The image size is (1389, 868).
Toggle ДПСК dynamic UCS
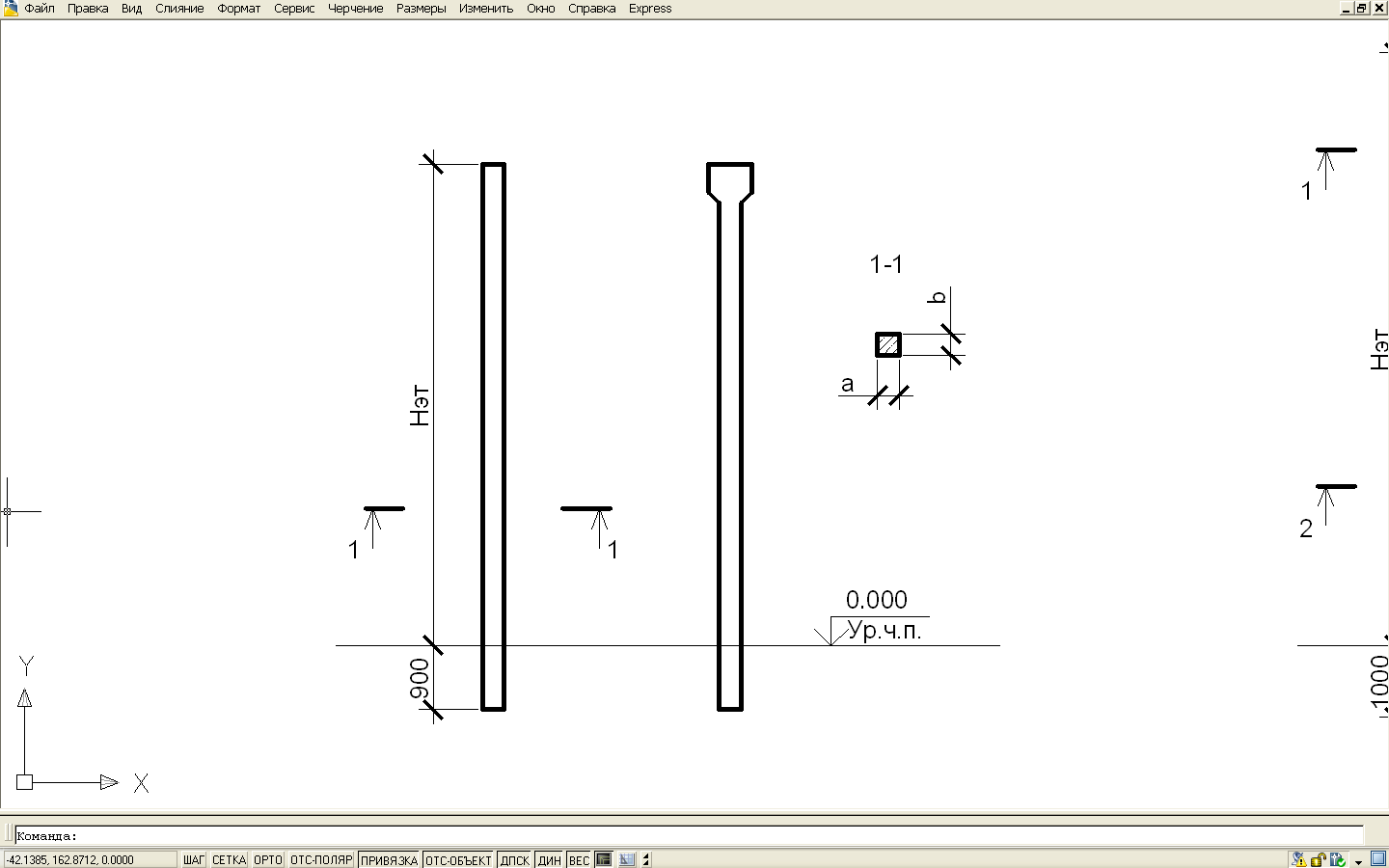click(515, 860)
